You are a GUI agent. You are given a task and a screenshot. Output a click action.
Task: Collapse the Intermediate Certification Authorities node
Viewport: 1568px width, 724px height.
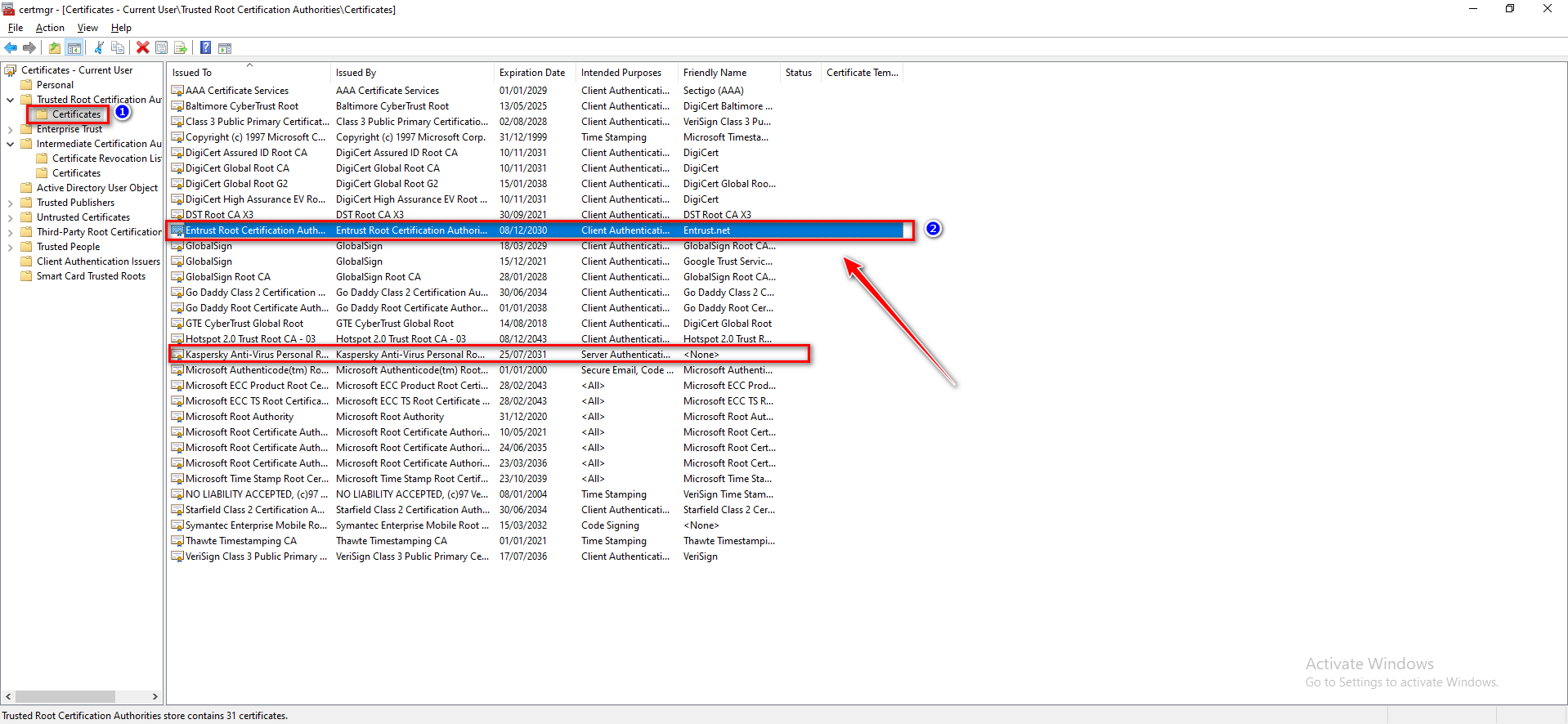click(10, 144)
